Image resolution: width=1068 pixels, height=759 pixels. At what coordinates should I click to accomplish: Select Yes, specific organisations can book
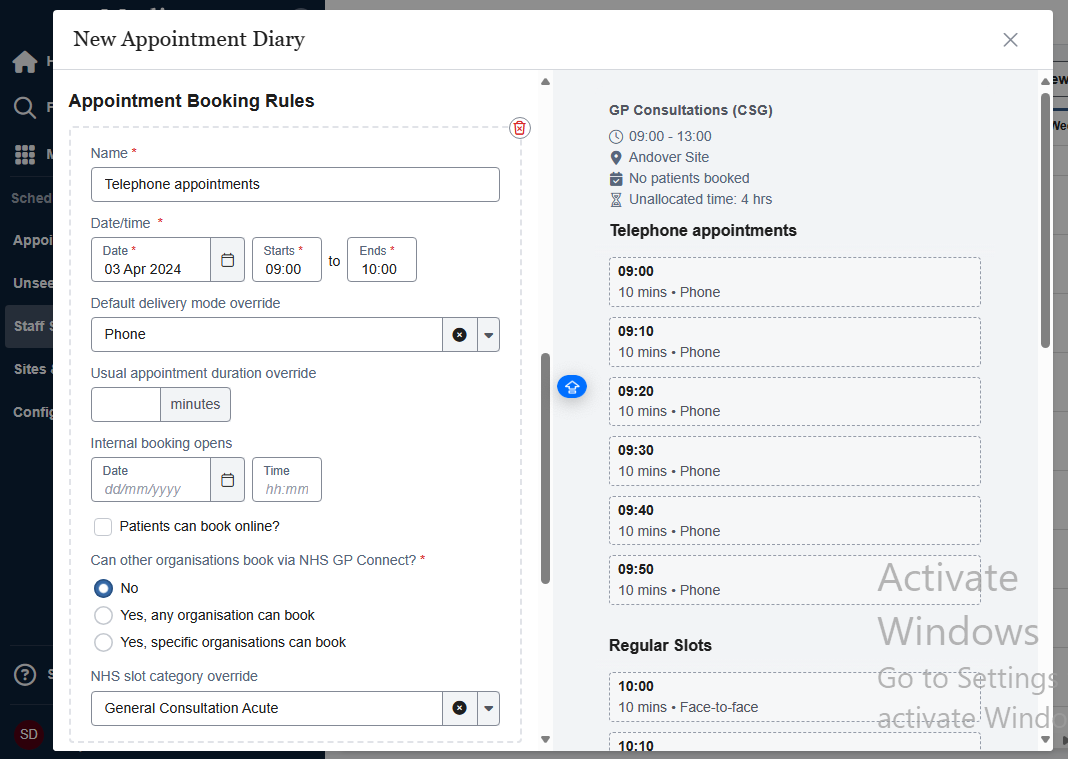103,642
